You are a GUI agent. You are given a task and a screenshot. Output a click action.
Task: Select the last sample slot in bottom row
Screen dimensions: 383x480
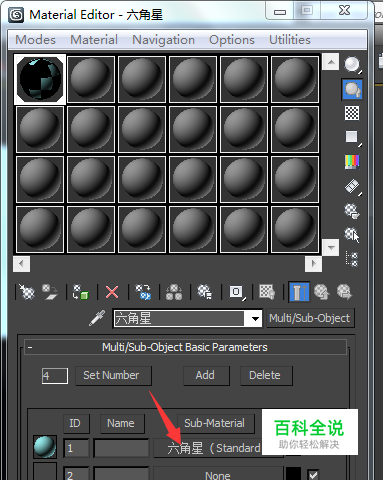pyautogui.click(x=295, y=229)
